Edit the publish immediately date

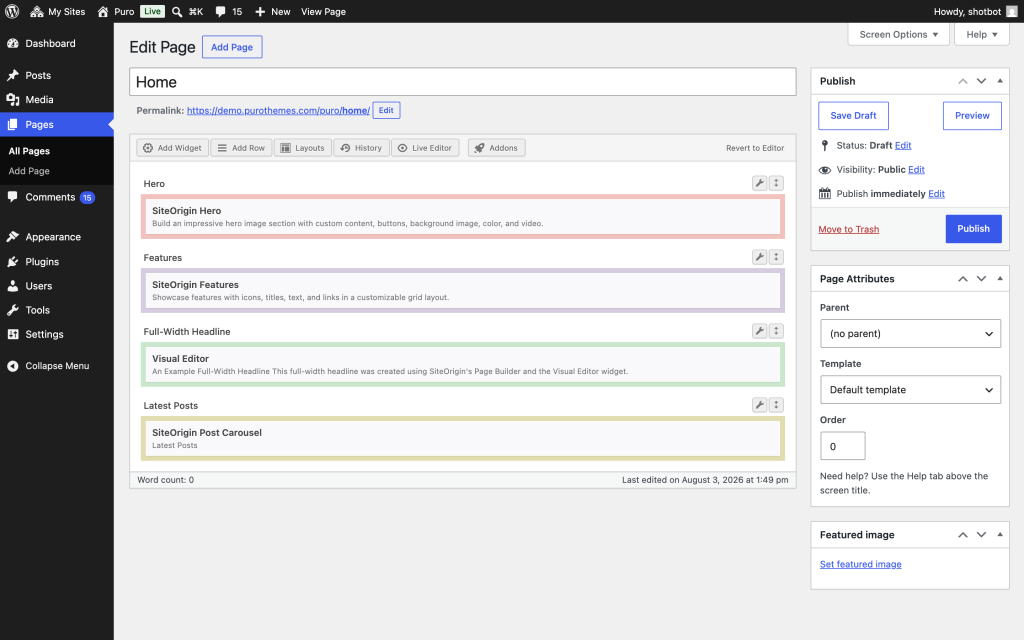coord(936,194)
